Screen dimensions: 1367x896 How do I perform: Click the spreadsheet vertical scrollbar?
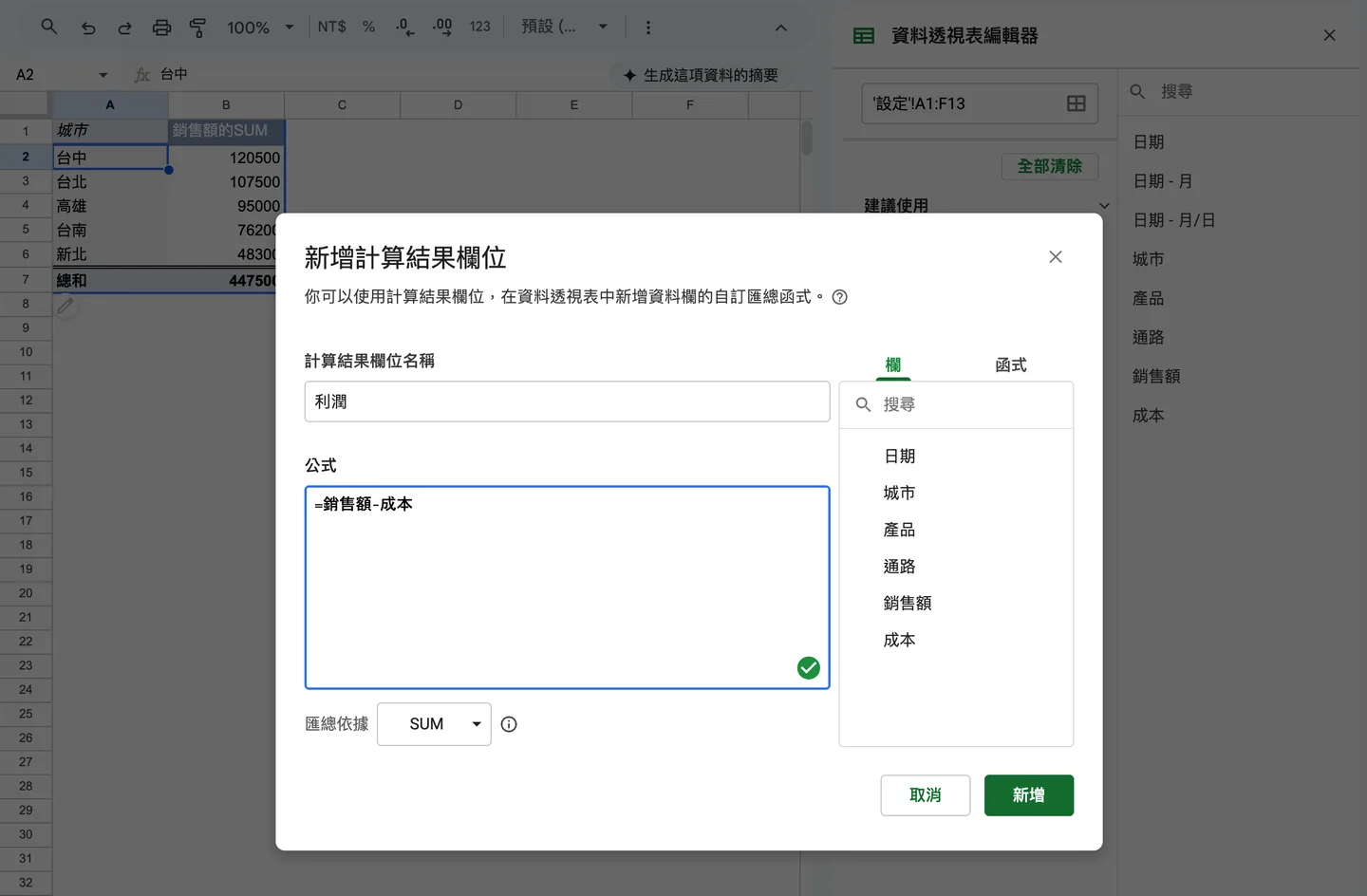tap(807, 139)
